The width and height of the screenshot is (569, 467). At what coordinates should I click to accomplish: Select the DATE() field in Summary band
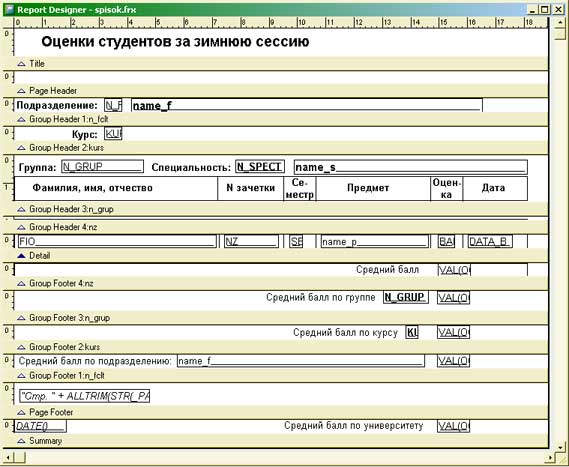[40, 426]
